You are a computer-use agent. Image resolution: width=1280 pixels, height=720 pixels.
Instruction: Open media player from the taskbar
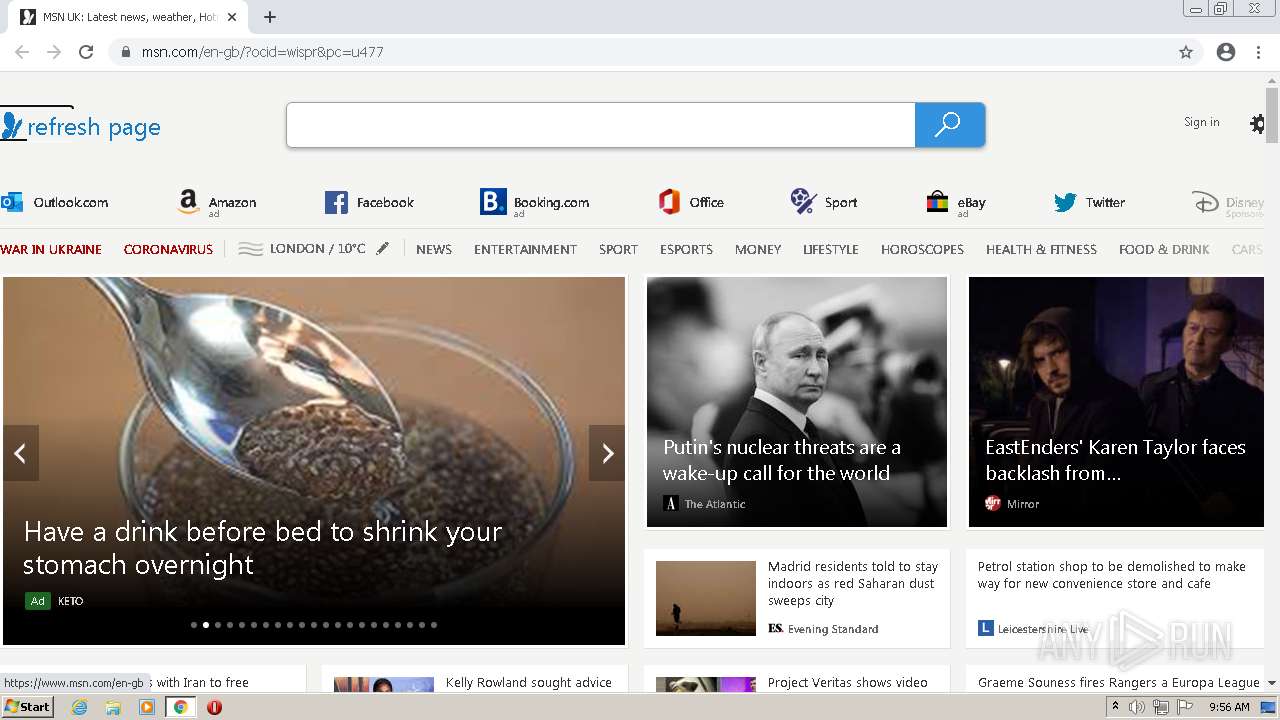click(x=147, y=707)
